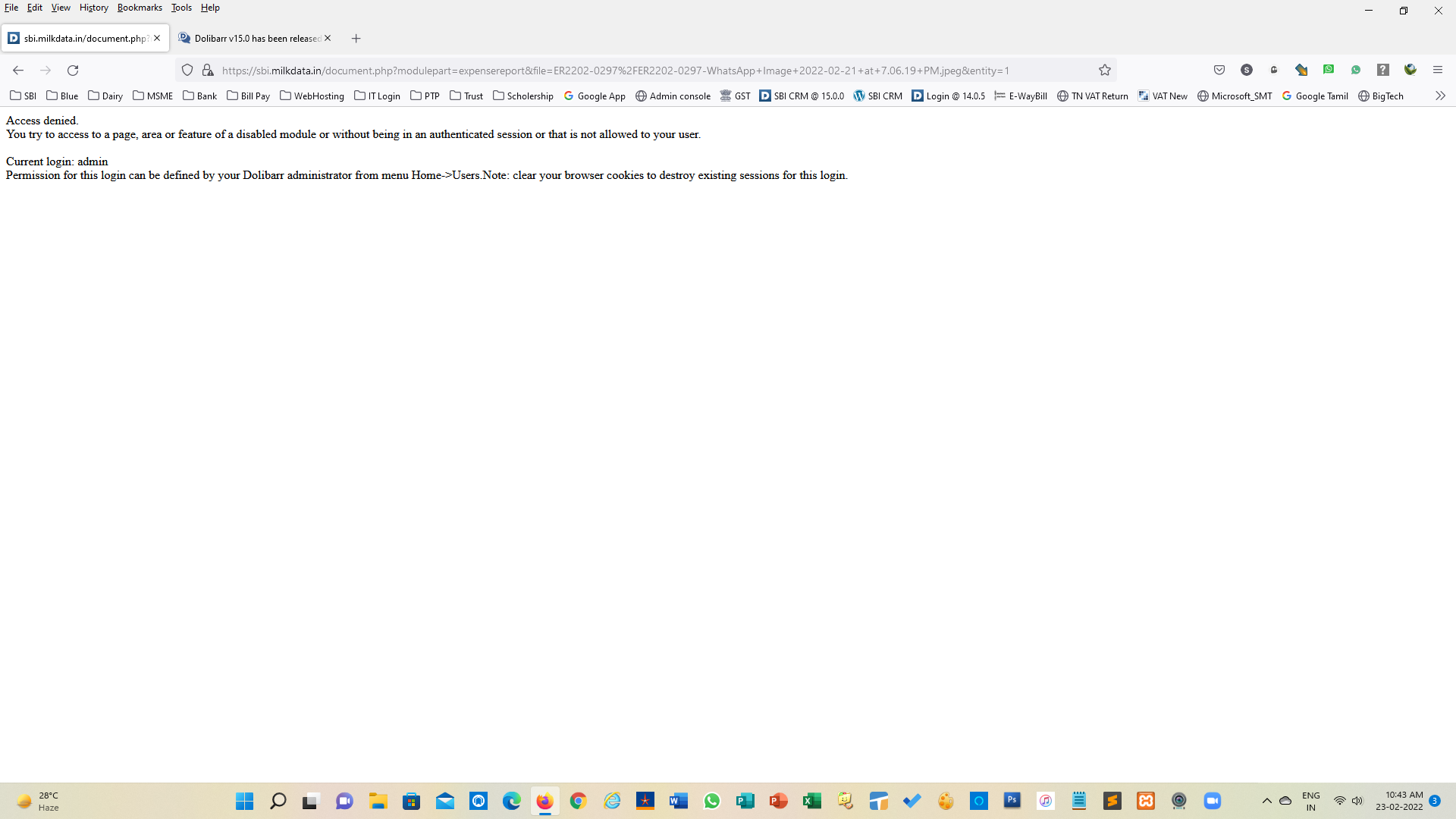The width and height of the screenshot is (1456, 819).
Task: Open the WordPress SBI CRM bookmark
Action: 878,96
